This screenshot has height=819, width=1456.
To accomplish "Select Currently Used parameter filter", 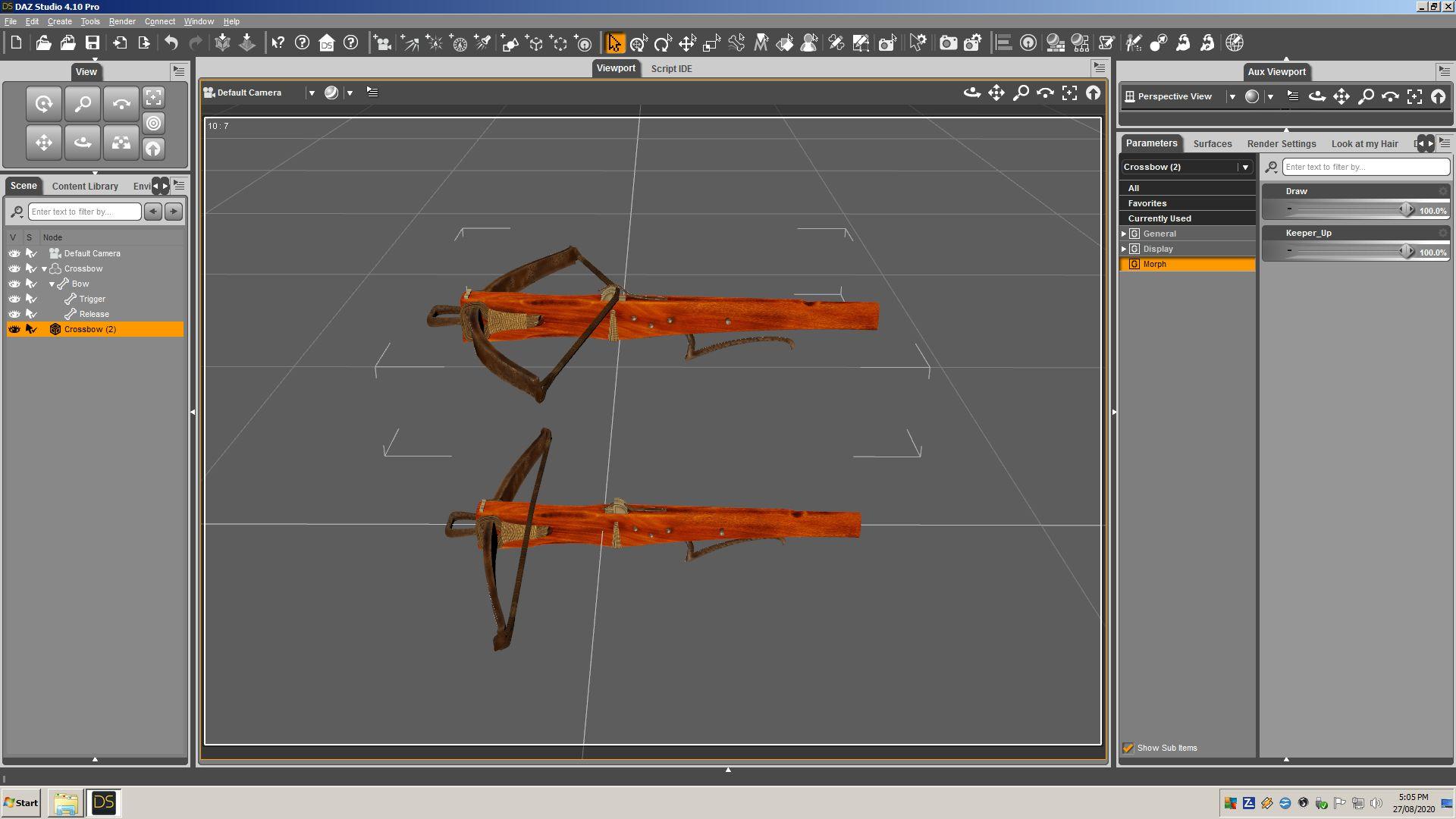I will 1159,218.
